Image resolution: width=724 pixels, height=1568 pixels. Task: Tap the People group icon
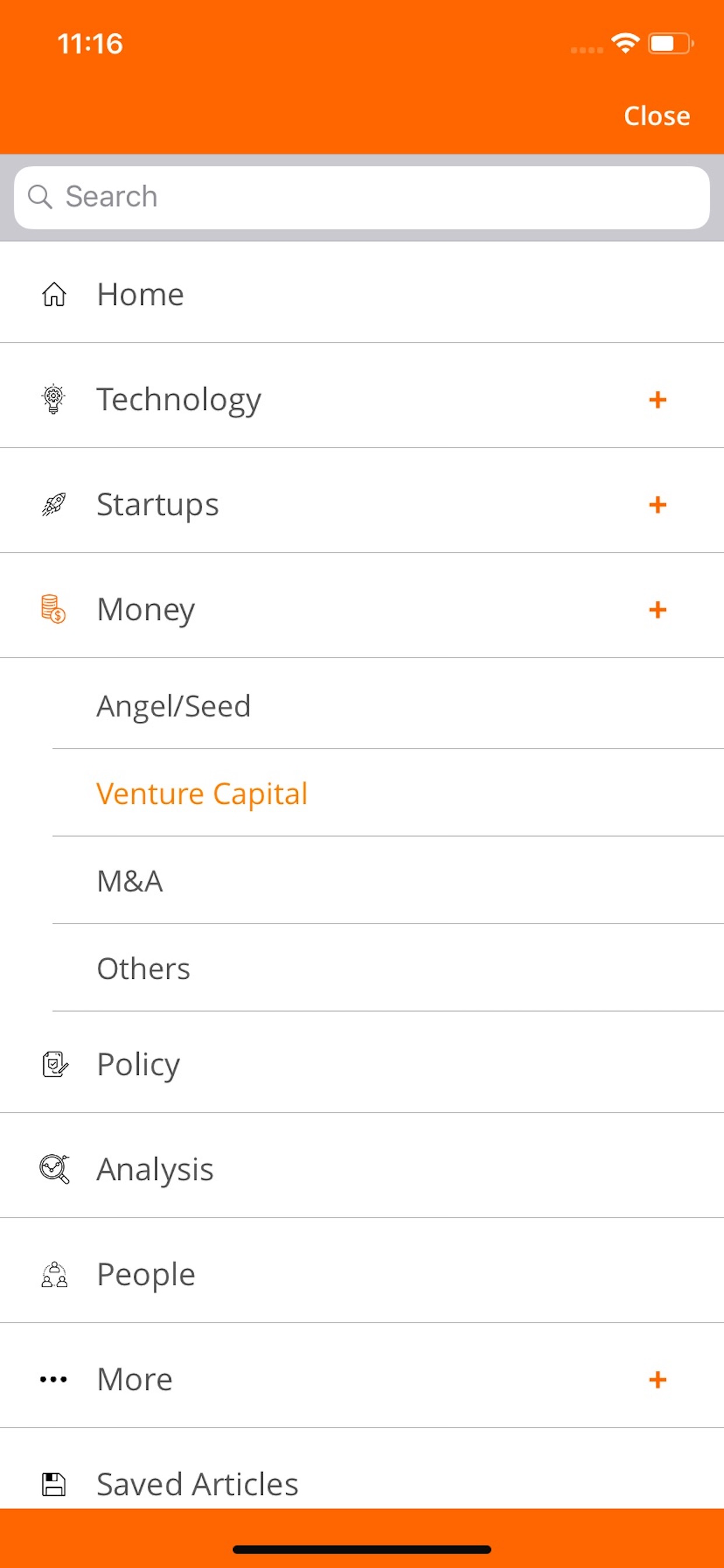coord(54,1274)
